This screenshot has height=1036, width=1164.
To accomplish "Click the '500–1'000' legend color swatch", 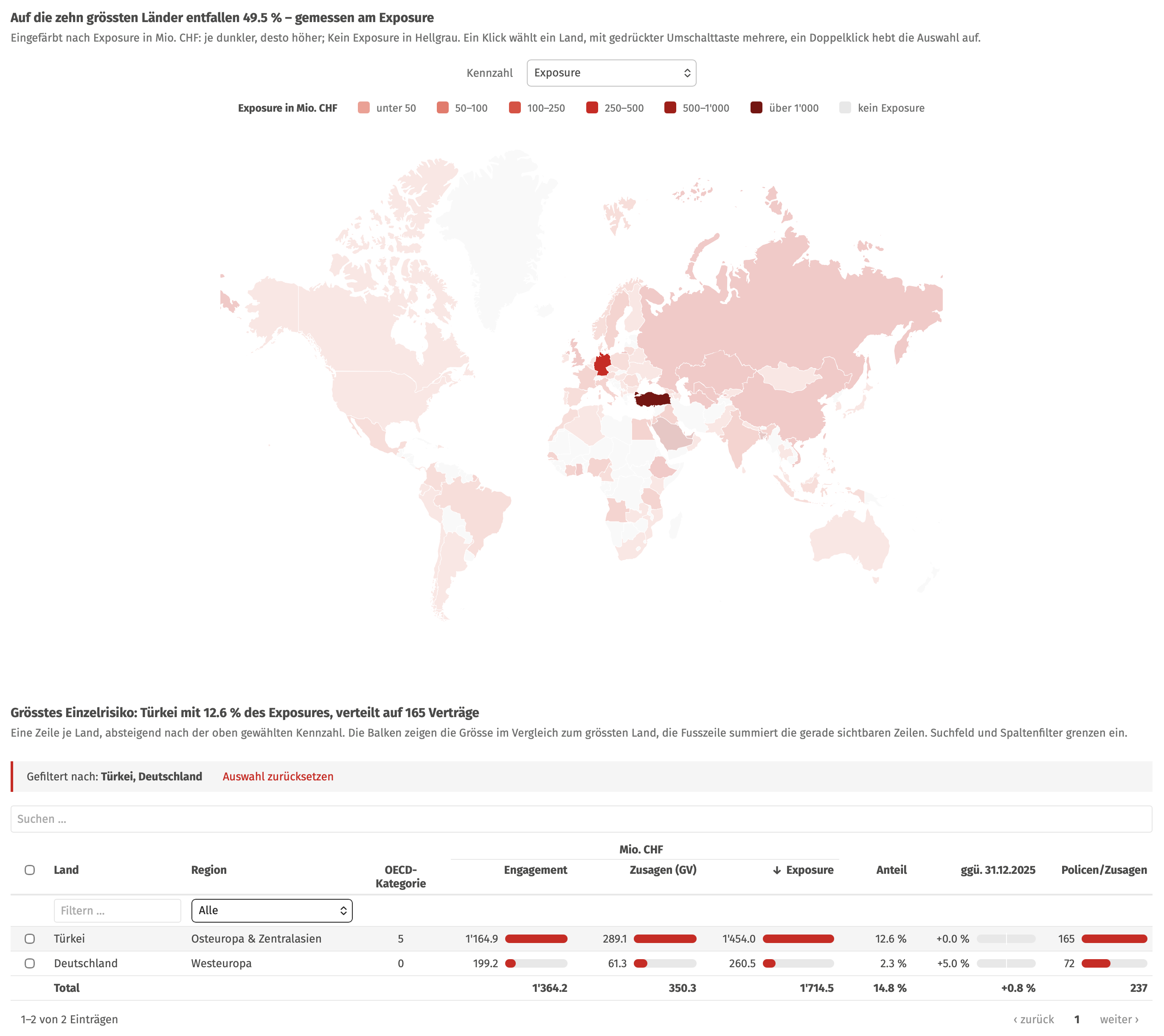I will click(670, 108).
